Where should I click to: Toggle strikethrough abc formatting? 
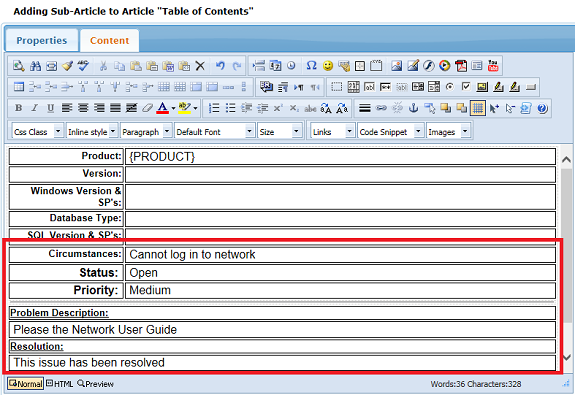coord(310,108)
